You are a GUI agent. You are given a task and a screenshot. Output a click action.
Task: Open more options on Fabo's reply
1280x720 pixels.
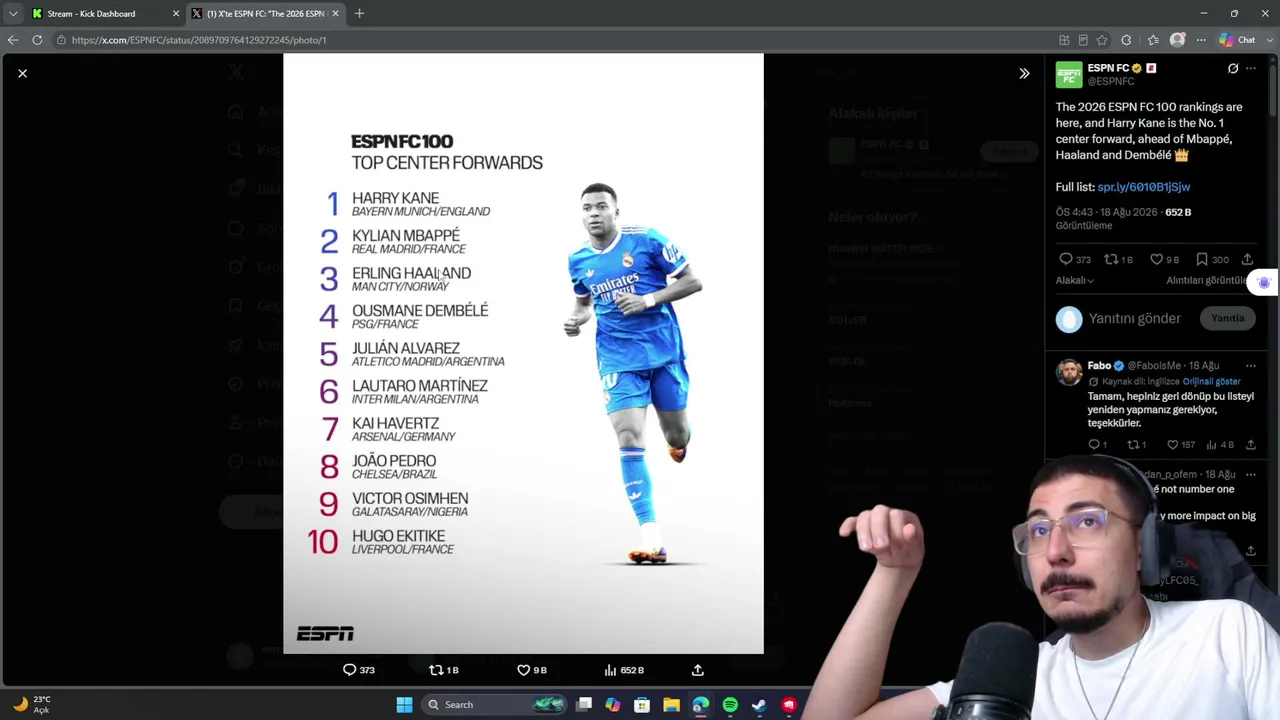(x=1250, y=366)
